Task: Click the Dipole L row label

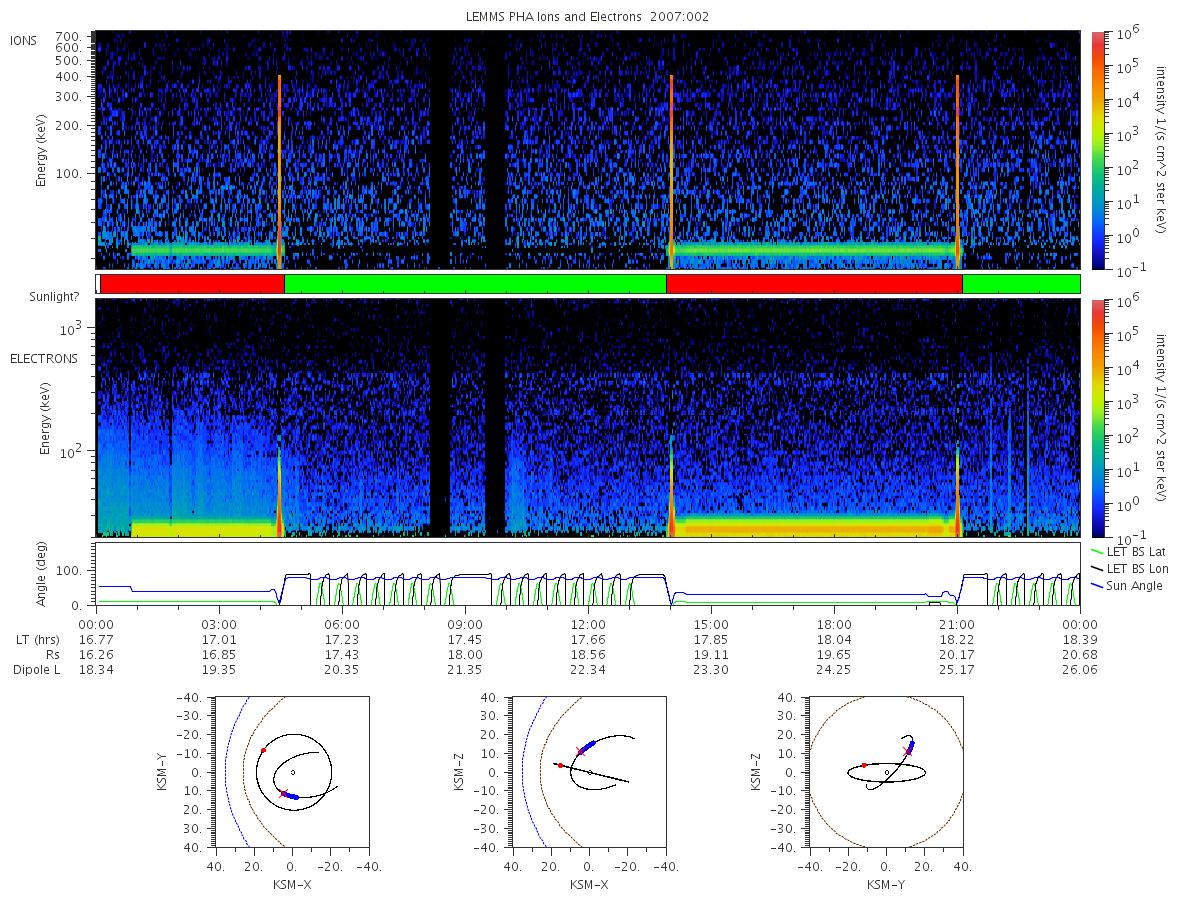Action: pyautogui.click(x=36, y=669)
